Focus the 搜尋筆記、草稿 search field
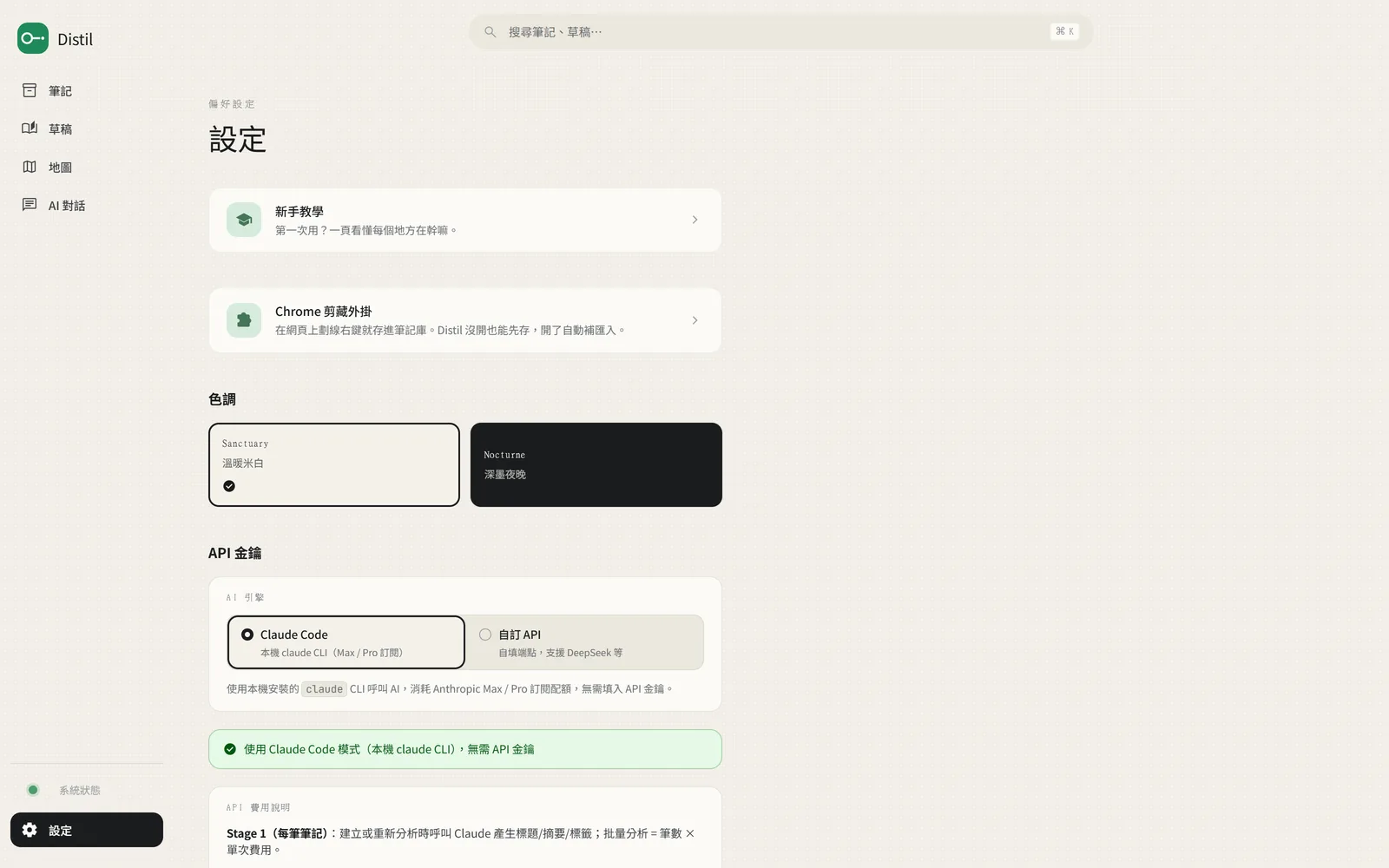This screenshot has height=868, width=1389. click(x=780, y=32)
